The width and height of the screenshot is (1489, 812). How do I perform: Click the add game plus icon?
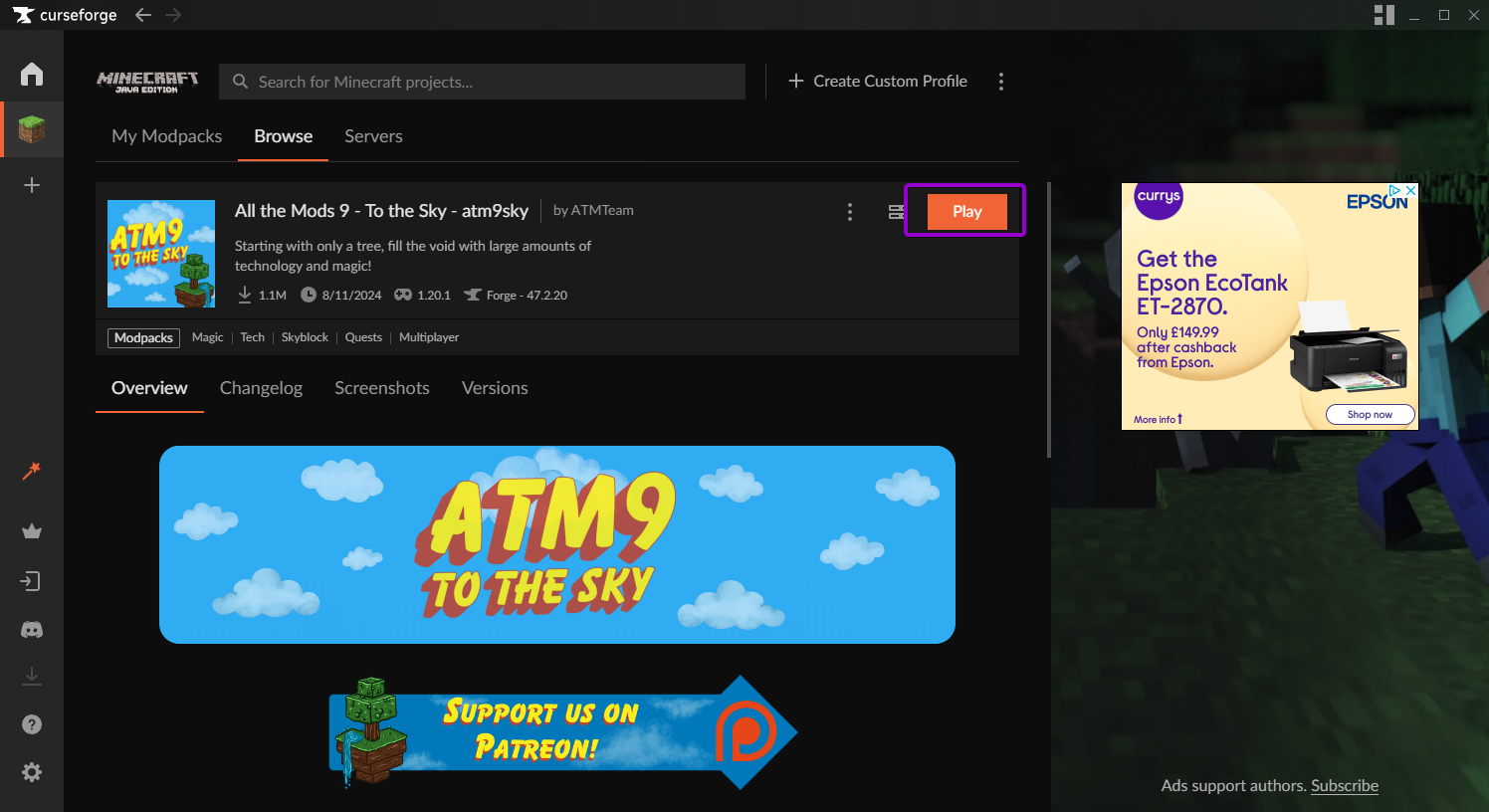click(x=32, y=185)
